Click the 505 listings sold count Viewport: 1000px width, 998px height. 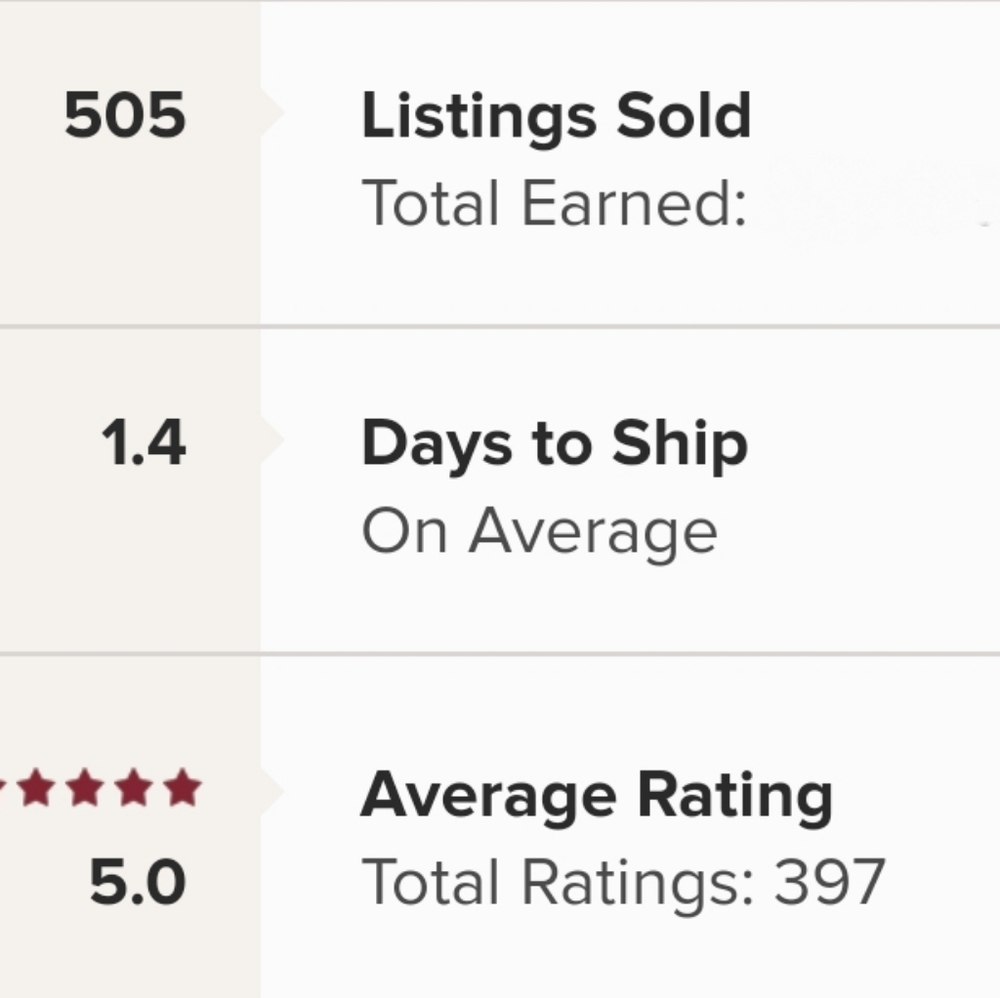[x=125, y=115]
